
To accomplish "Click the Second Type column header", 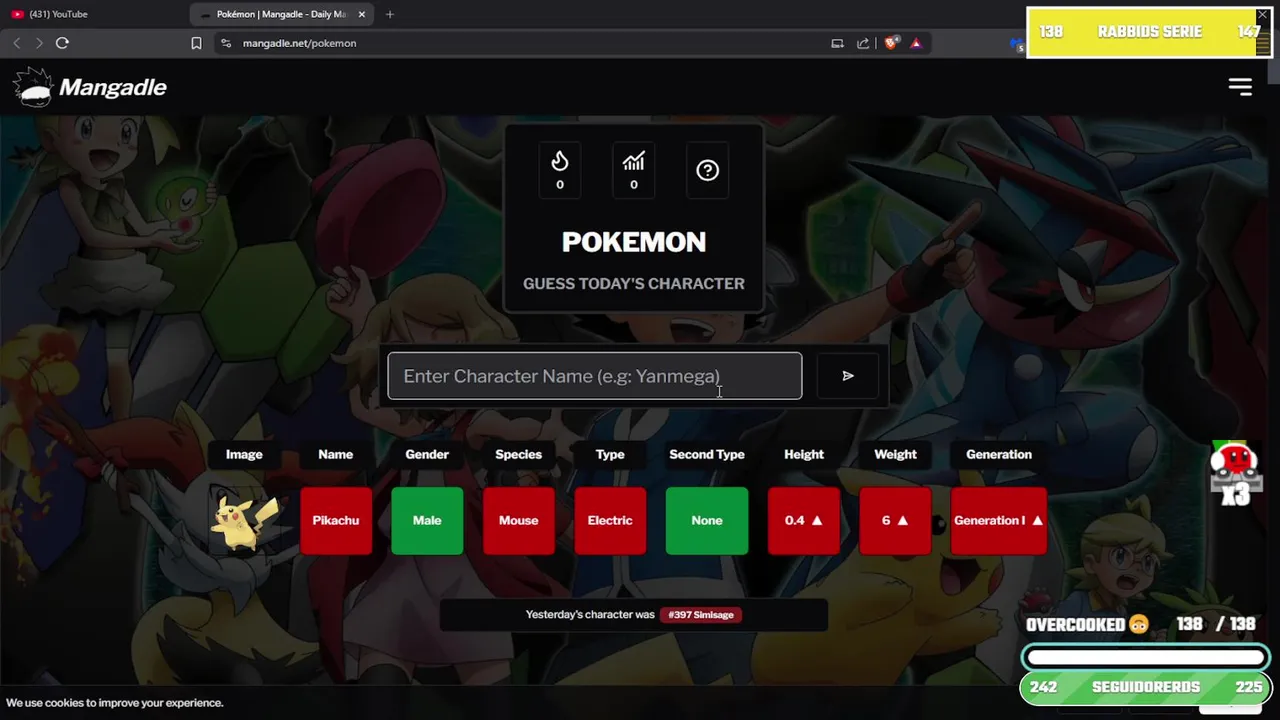I will (x=707, y=454).
